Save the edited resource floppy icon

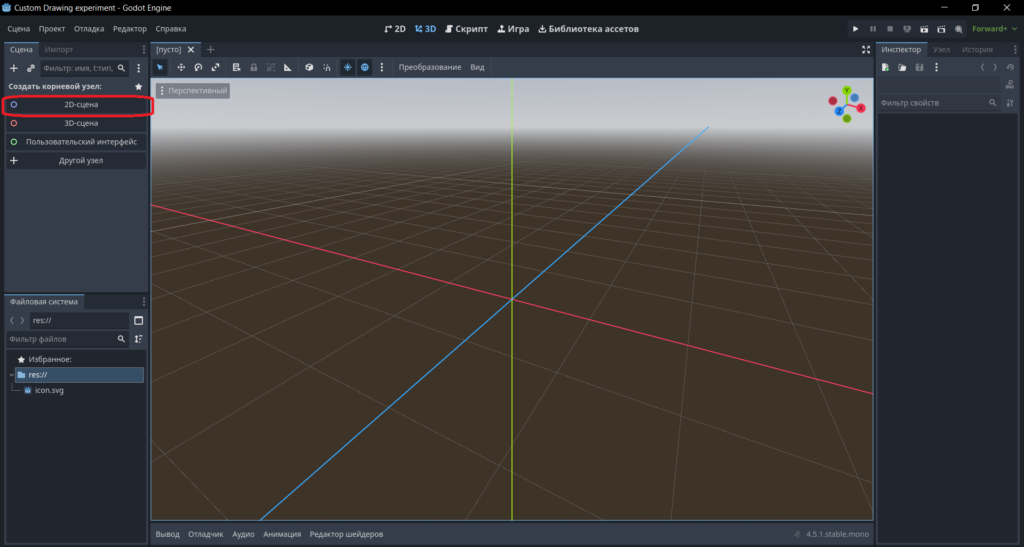[919, 67]
